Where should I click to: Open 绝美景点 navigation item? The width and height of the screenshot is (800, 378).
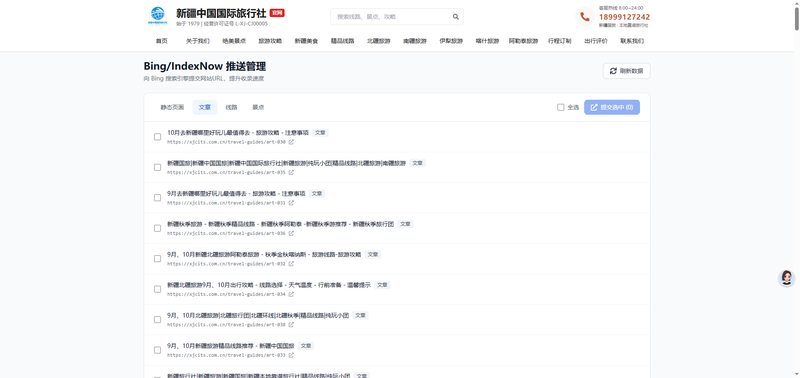coord(234,41)
